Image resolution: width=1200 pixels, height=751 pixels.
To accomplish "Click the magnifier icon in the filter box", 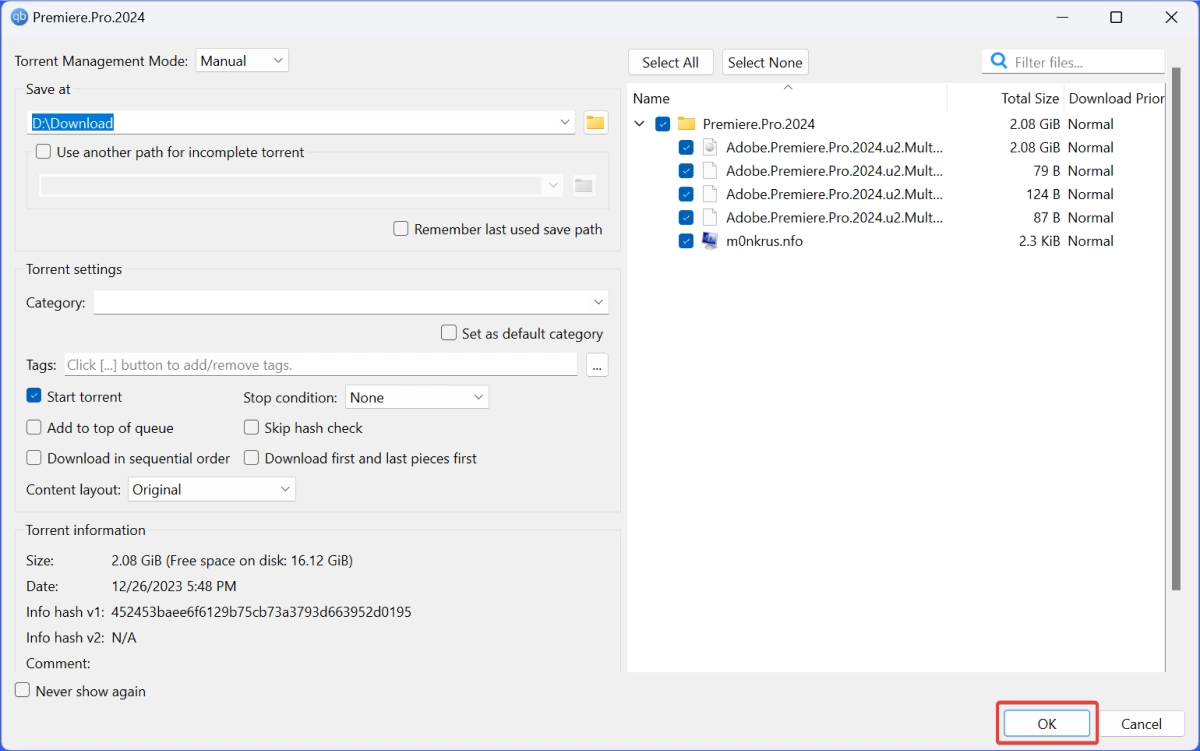I will point(998,62).
